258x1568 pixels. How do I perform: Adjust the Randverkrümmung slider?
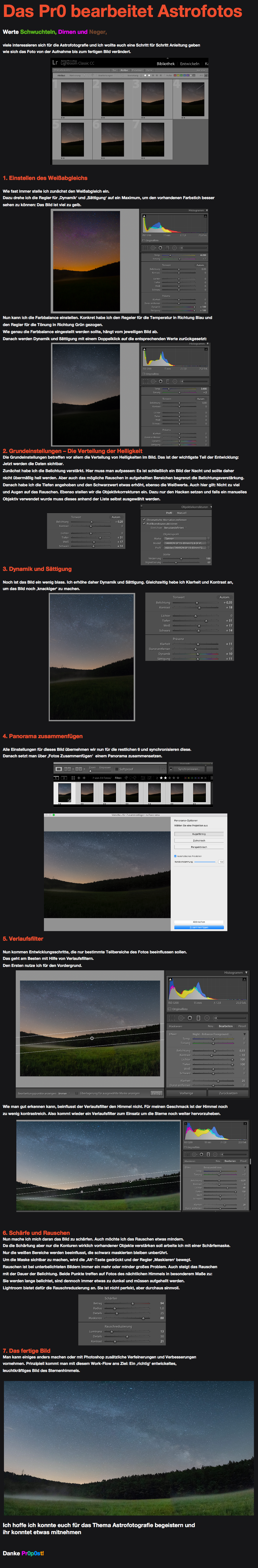(205, 862)
